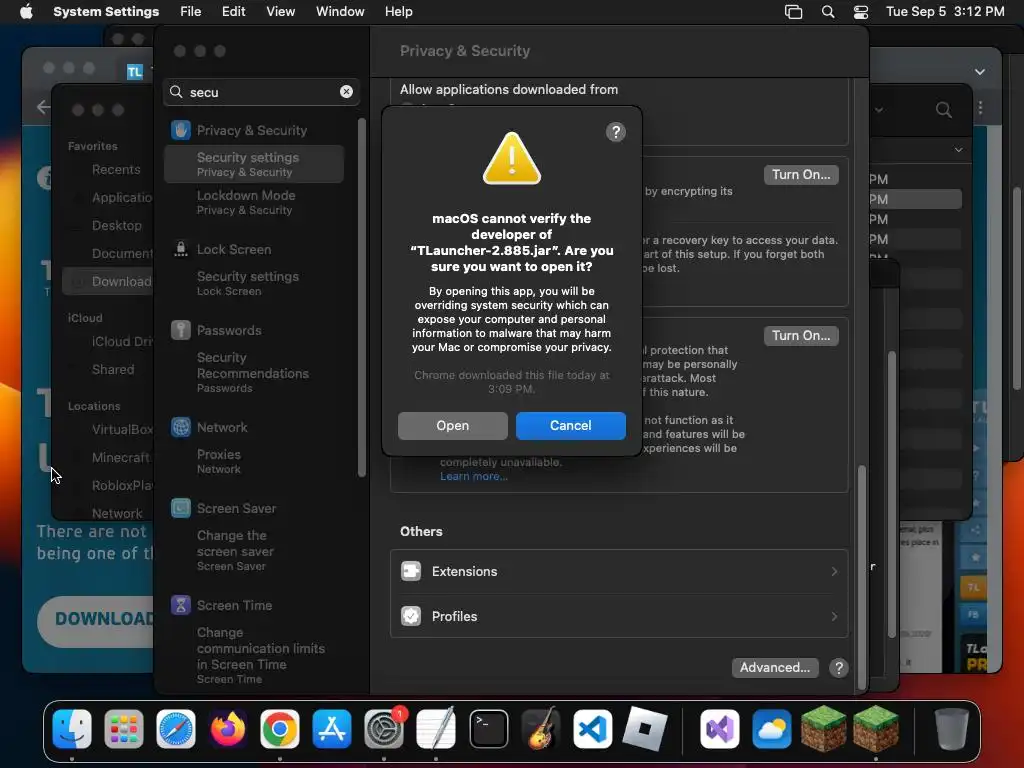This screenshot has width=1024, height=768.
Task: Select Lock Screen in sidebar
Action: click(234, 249)
